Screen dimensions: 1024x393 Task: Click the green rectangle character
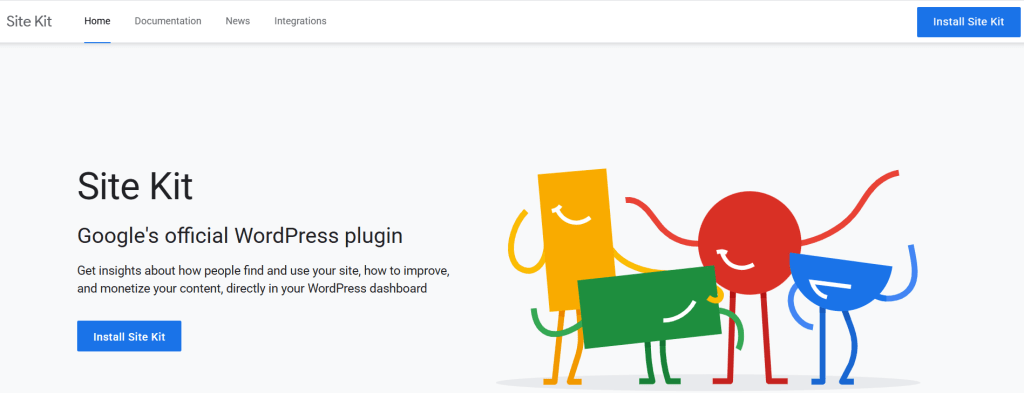650,307
